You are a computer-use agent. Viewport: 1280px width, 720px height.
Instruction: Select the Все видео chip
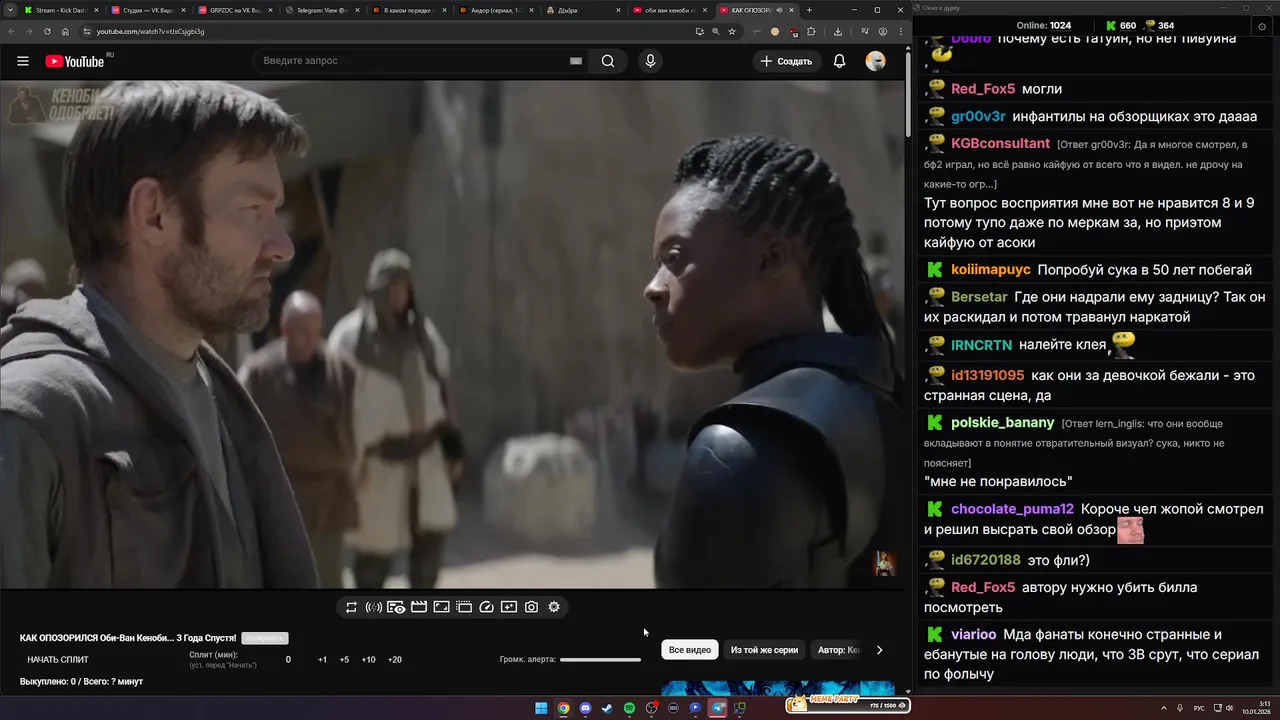pos(690,650)
